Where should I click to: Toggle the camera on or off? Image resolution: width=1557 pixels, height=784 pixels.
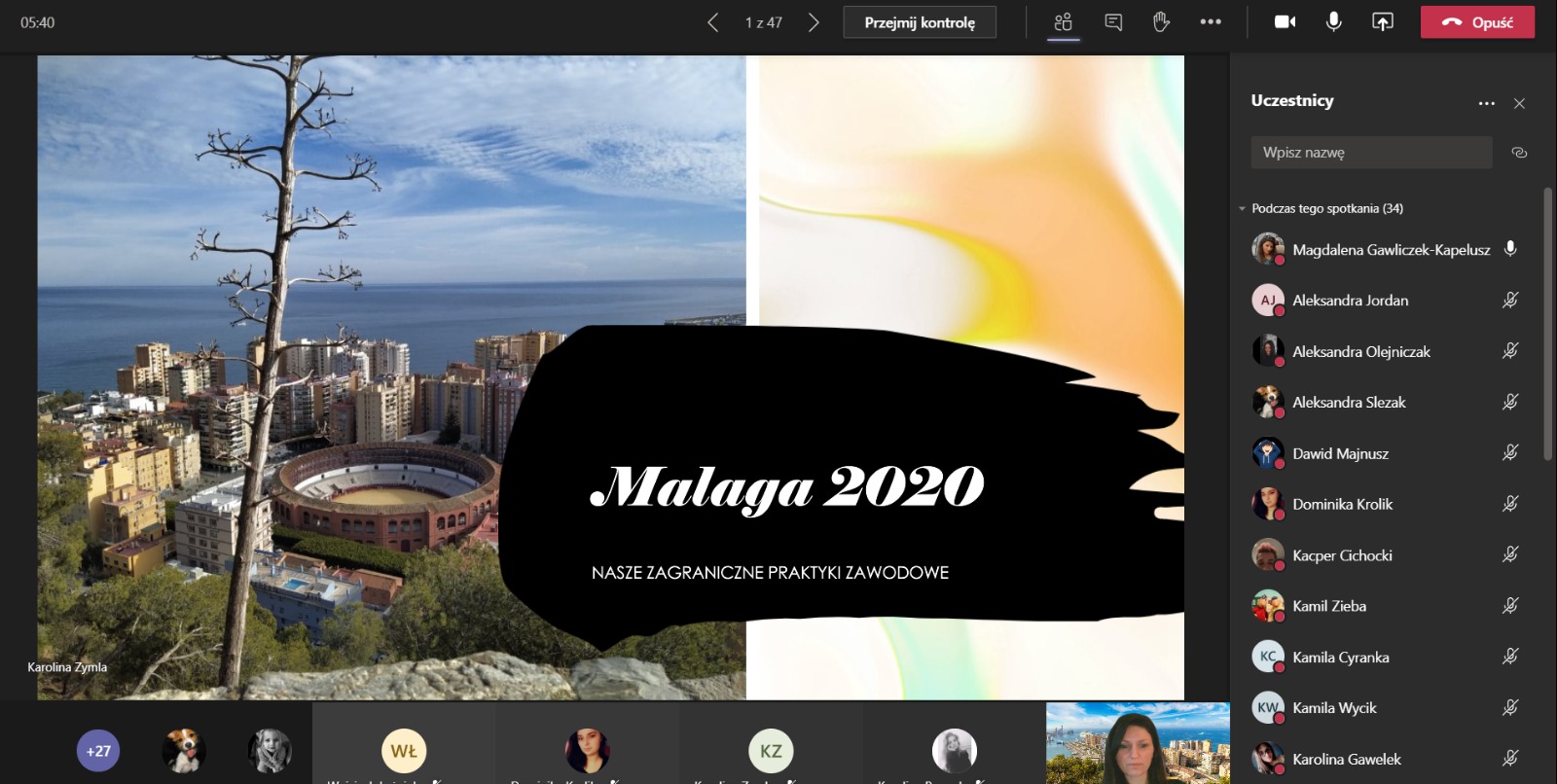[x=1285, y=22]
